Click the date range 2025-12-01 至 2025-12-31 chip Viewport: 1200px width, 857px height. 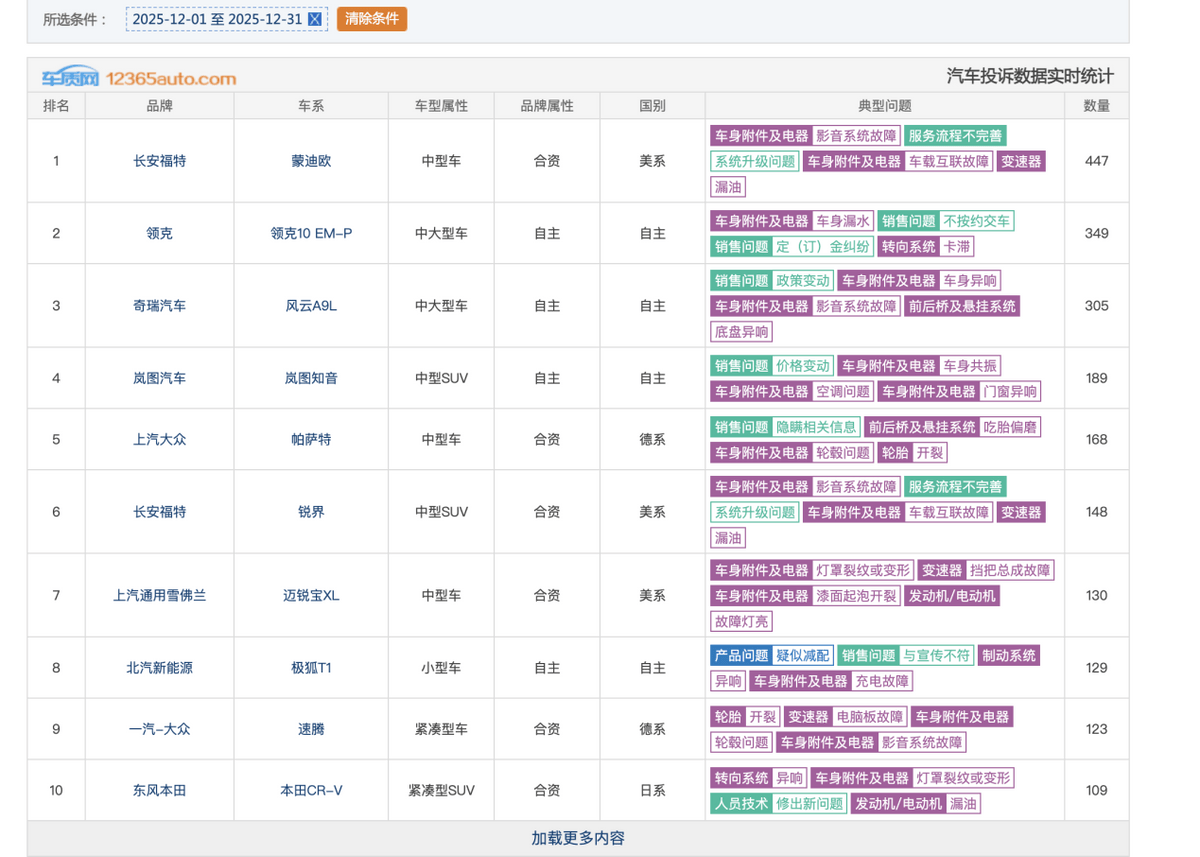point(216,19)
